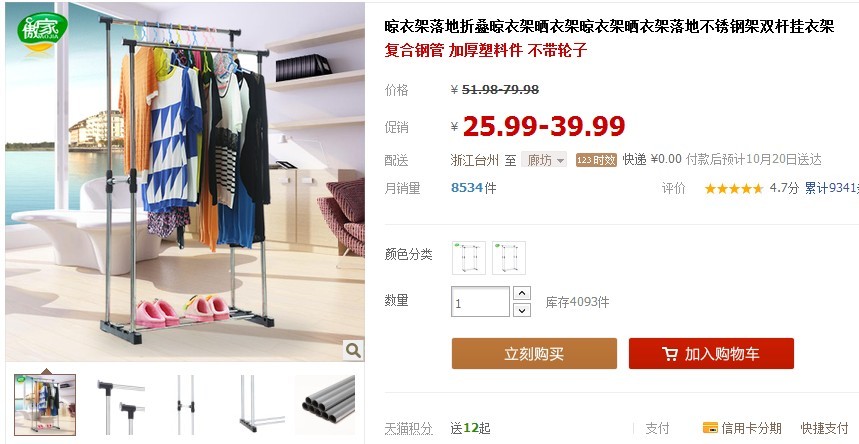Click the credit card installment icon

pos(710,428)
